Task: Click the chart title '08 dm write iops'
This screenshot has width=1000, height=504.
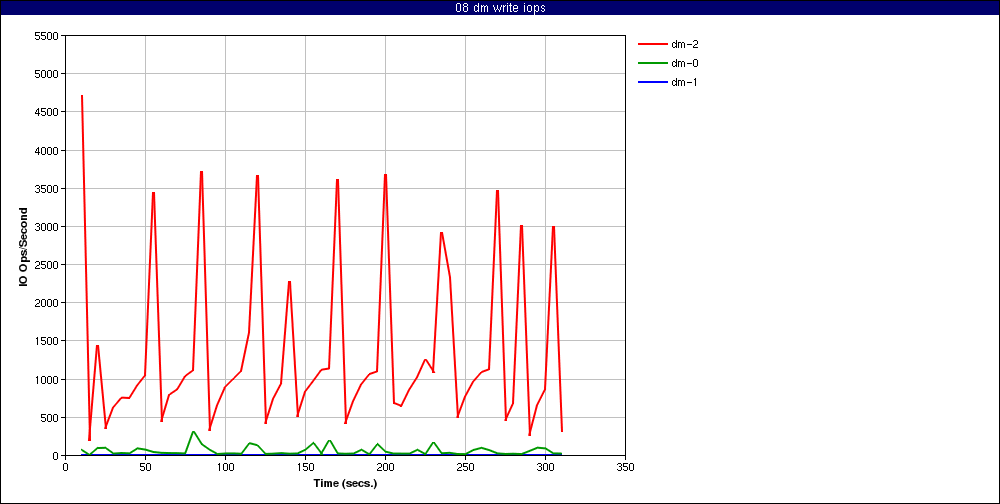Action: [500, 8]
